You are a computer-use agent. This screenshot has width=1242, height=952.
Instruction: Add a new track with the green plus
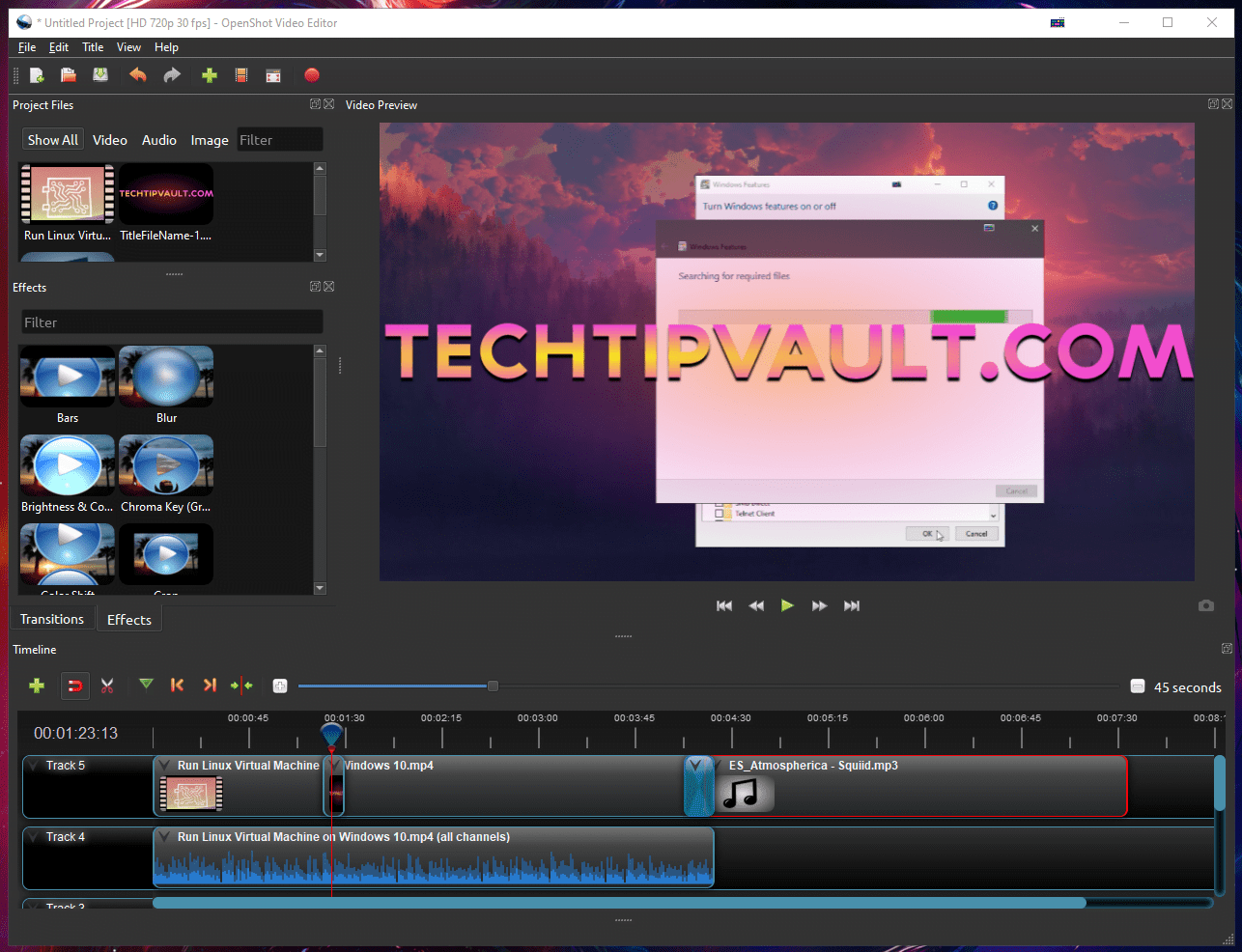point(37,686)
